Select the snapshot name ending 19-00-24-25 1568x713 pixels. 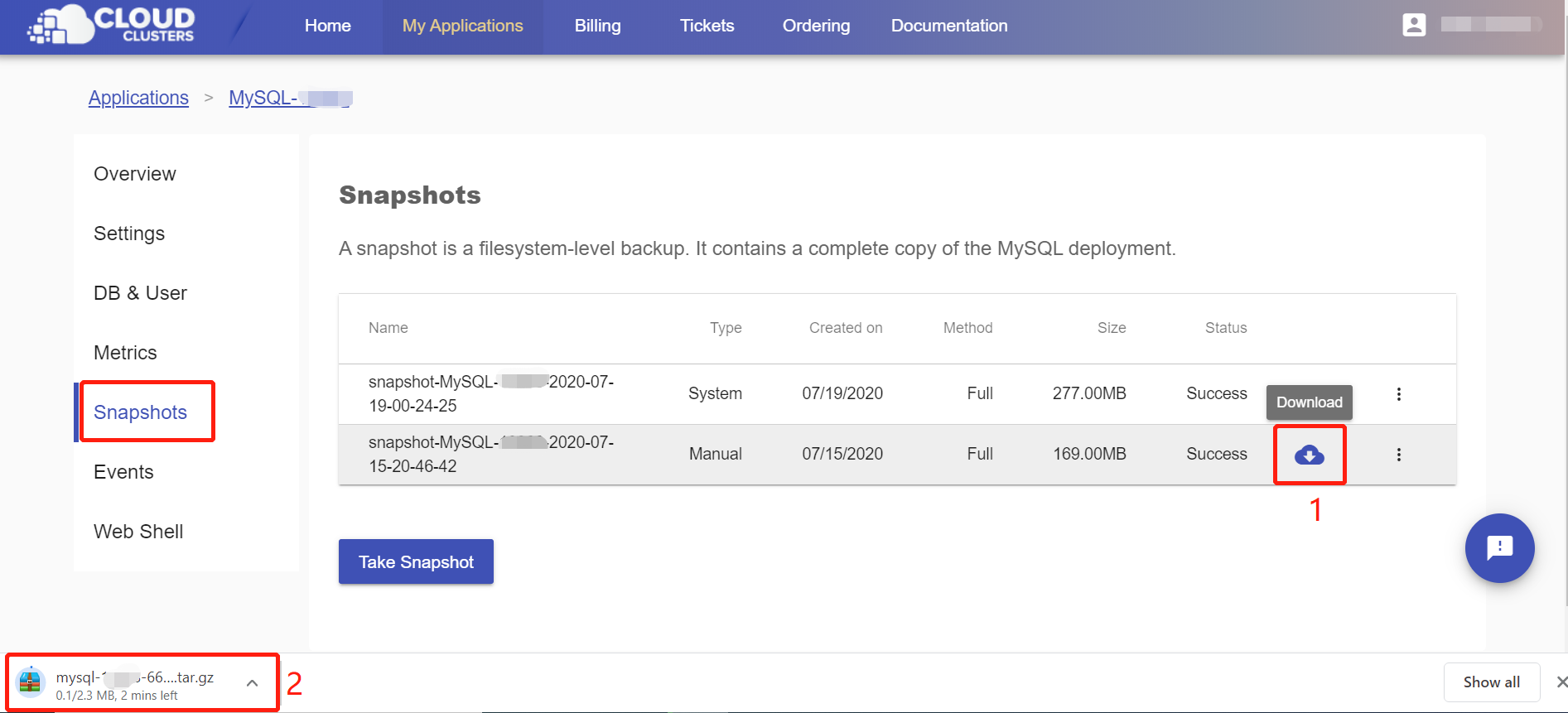(x=491, y=393)
